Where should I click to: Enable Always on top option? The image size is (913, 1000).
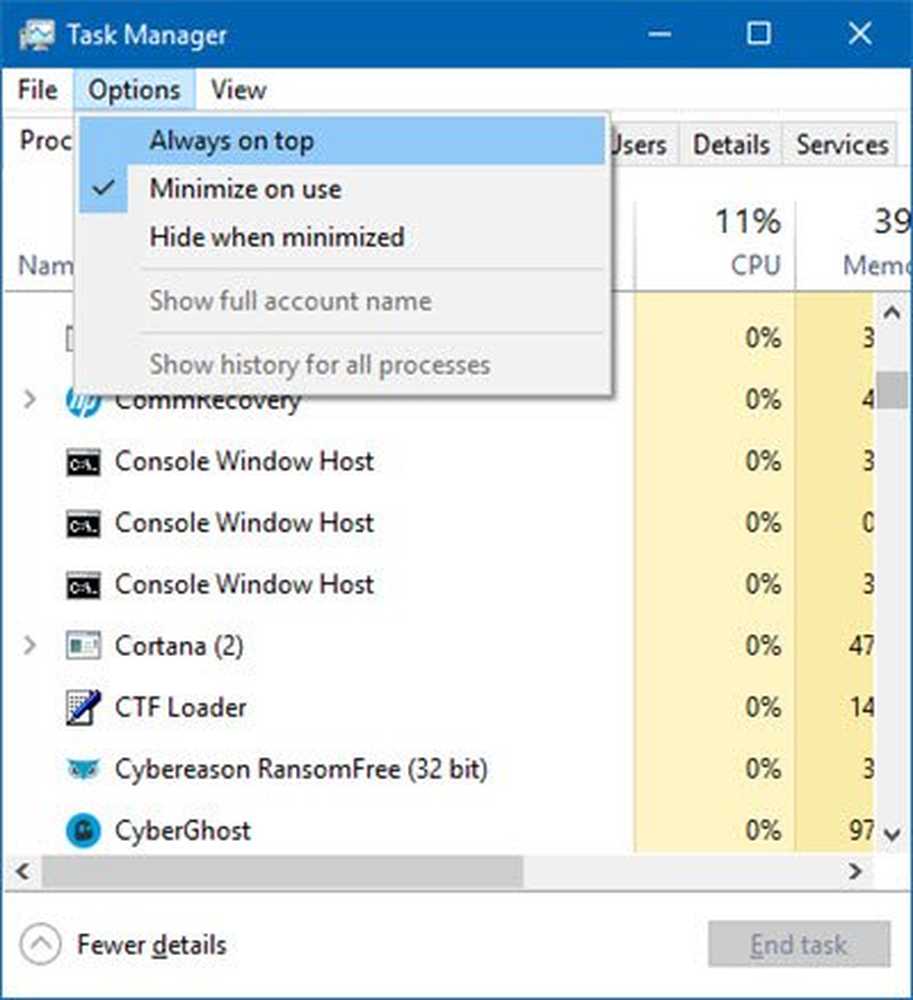231,141
